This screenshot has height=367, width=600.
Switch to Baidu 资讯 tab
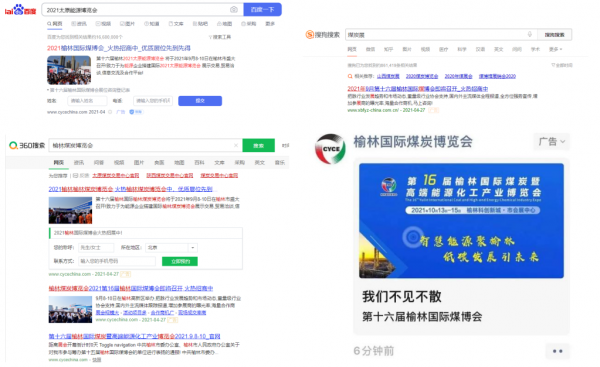[x=79, y=24]
